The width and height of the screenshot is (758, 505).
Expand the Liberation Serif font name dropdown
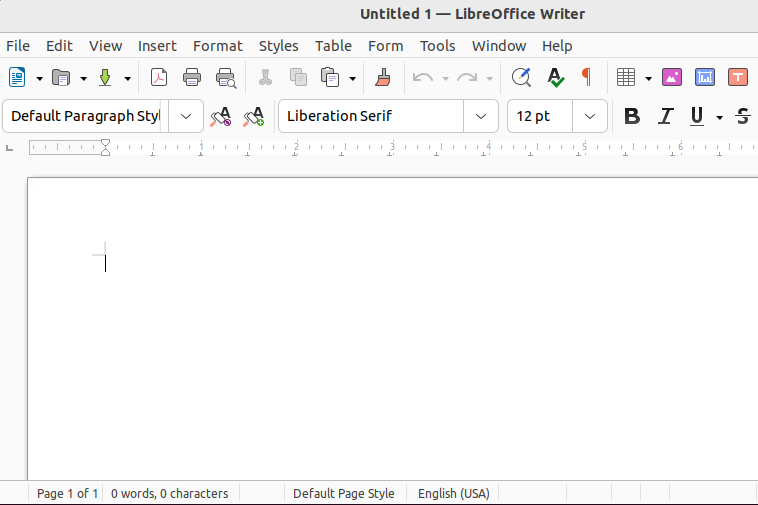pyautogui.click(x=481, y=116)
